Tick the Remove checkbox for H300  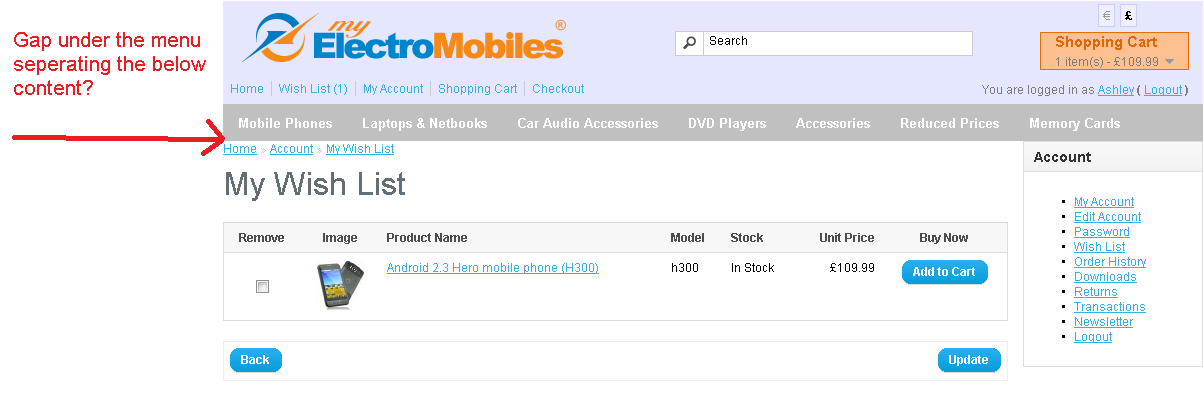point(262,286)
